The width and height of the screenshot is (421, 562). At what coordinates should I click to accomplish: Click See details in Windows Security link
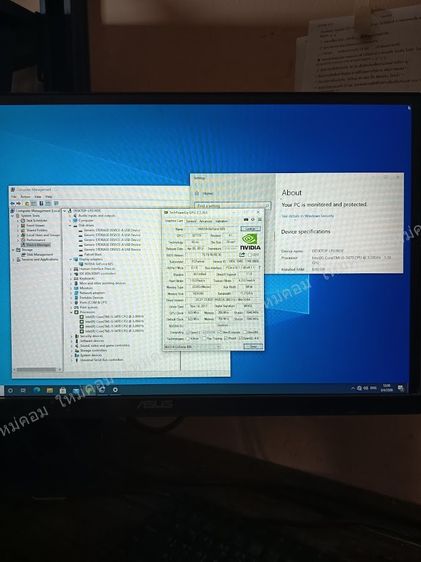coord(307,216)
